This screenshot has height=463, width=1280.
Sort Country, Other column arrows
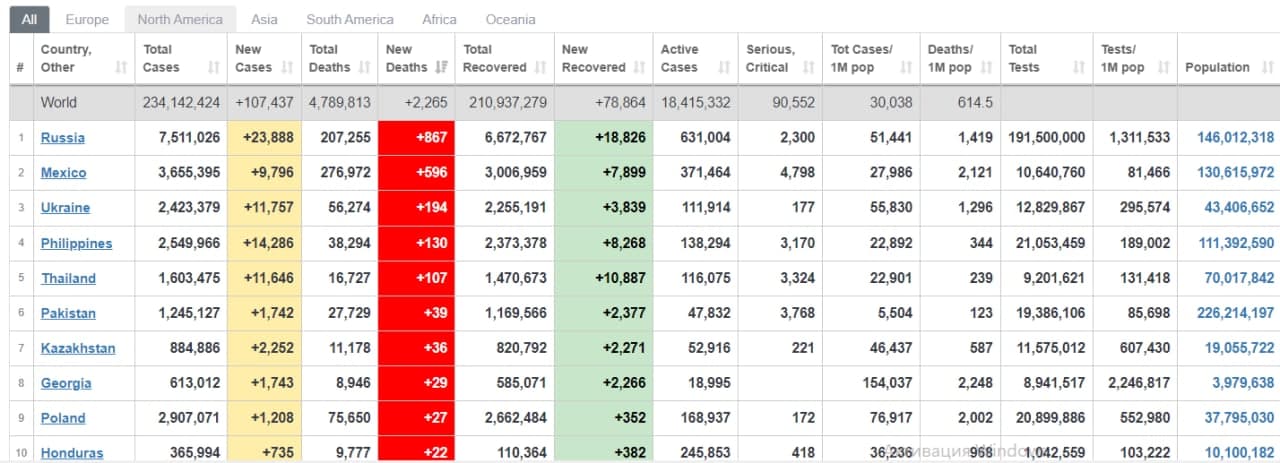coord(121,67)
